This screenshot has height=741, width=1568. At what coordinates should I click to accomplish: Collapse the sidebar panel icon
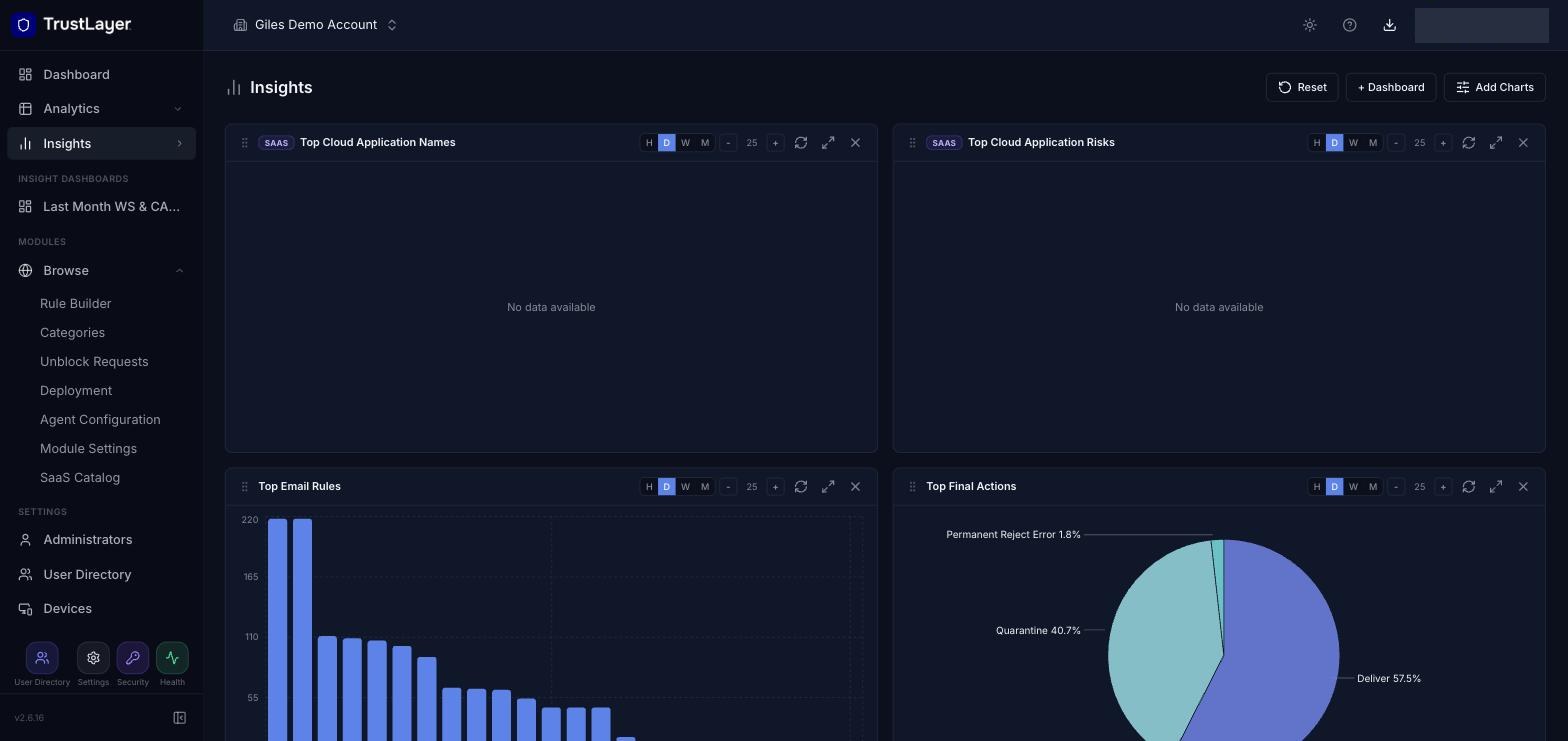pyautogui.click(x=180, y=718)
